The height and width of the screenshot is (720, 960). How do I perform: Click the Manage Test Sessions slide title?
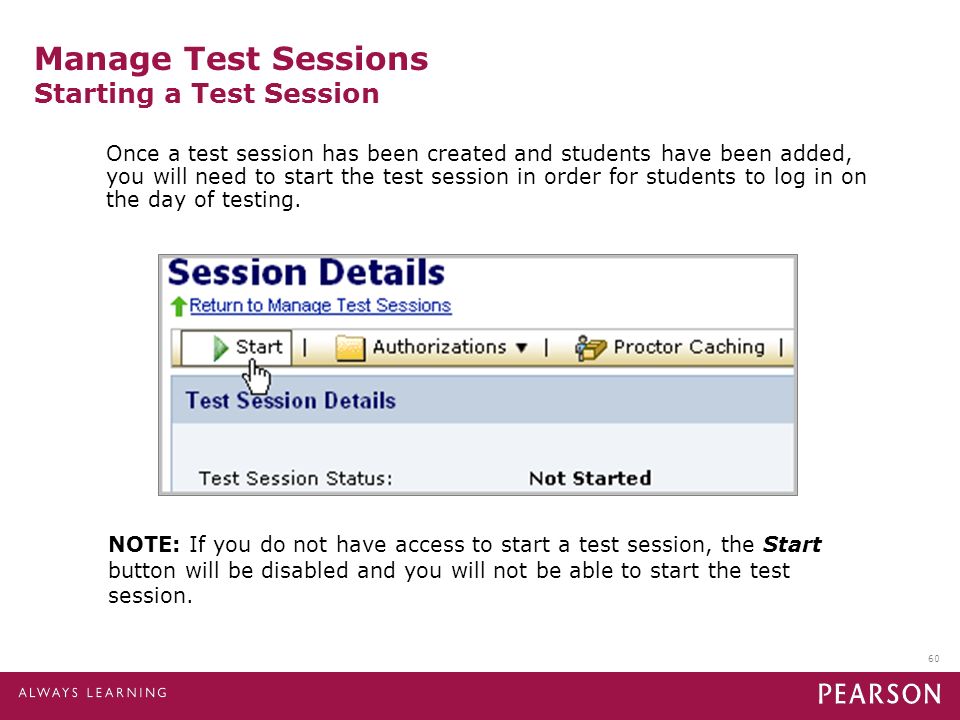coord(231,59)
